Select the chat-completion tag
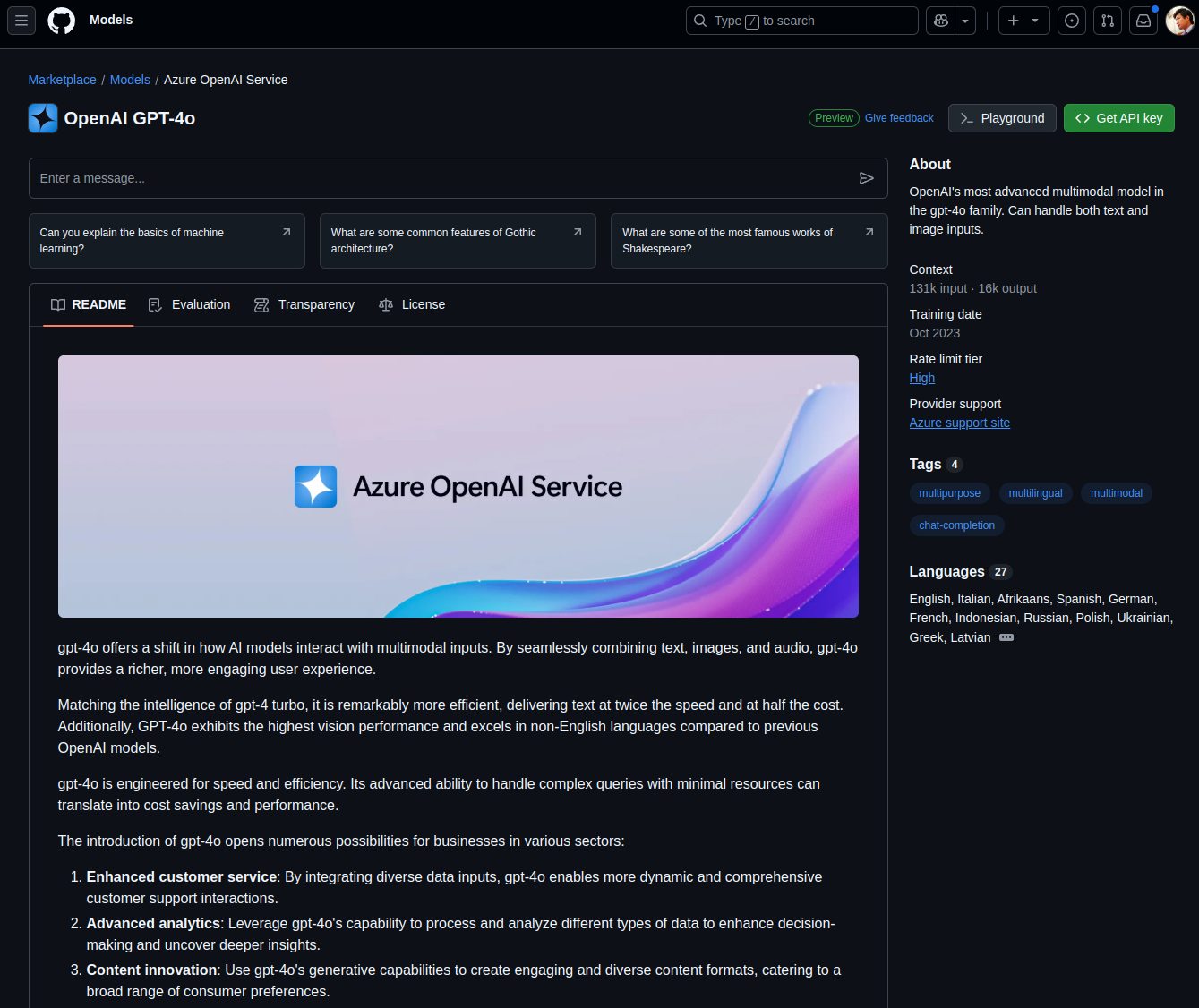The width and height of the screenshot is (1199, 1008). (x=956, y=525)
